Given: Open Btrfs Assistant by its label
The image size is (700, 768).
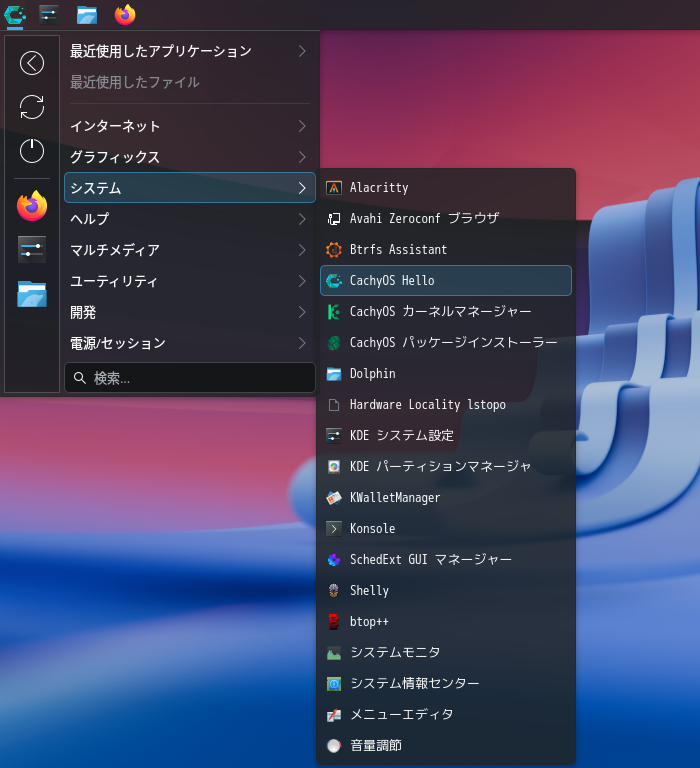Looking at the screenshot, I should click(x=398, y=250).
